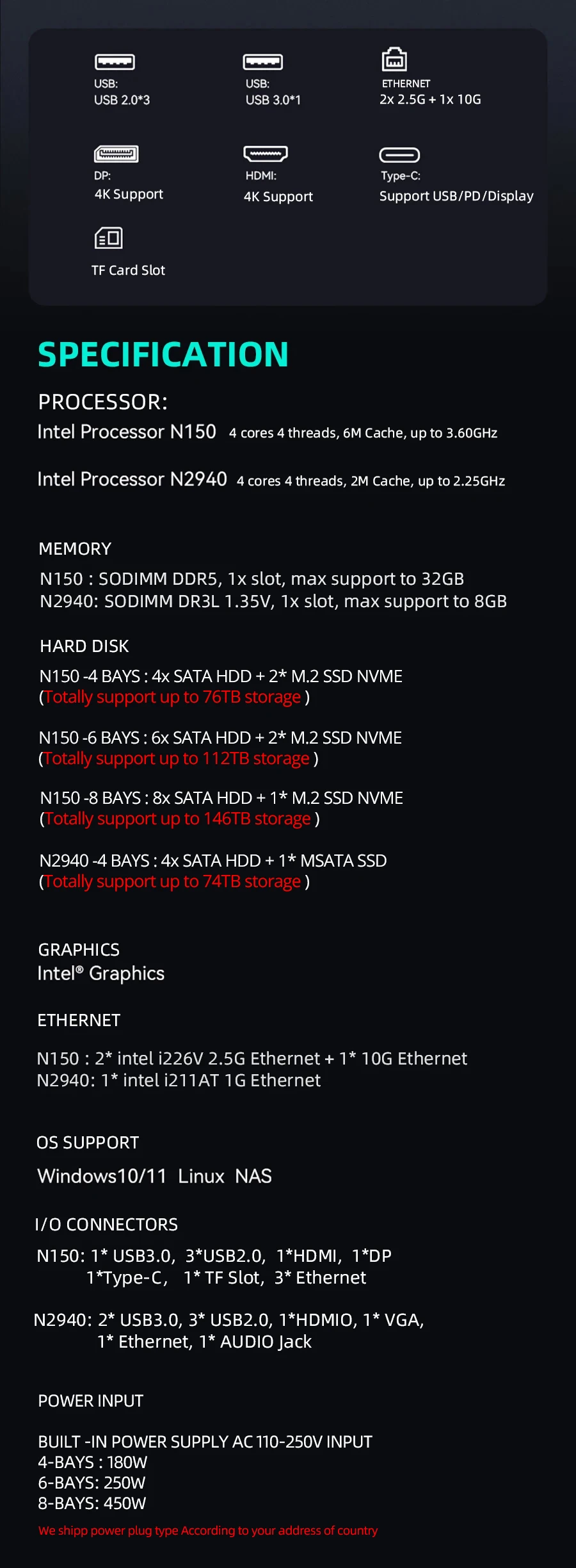
Task: Click the Type-C port icon
Action: [x=399, y=155]
